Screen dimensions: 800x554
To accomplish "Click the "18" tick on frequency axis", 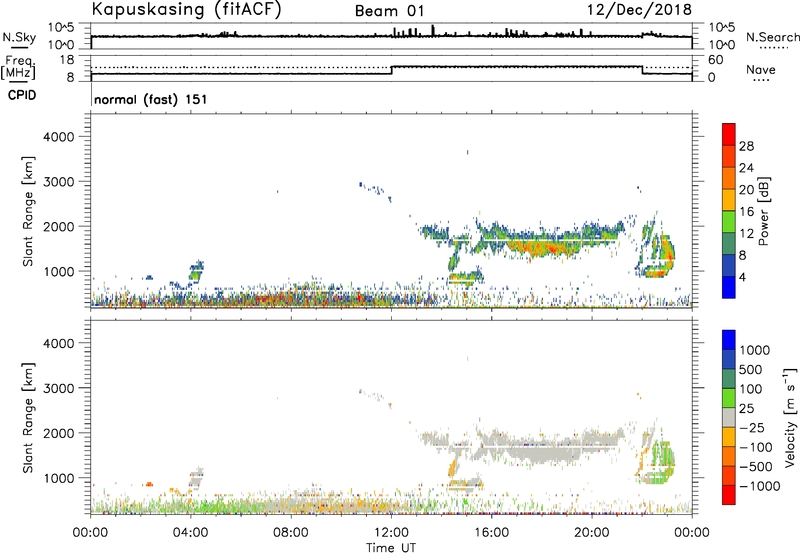I will pyautogui.click(x=67, y=60).
